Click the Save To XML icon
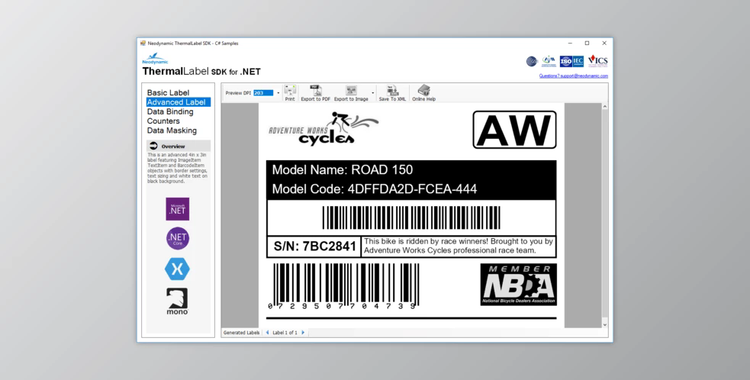Viewport: 750px width, 380px height. (x=392, y=93)
